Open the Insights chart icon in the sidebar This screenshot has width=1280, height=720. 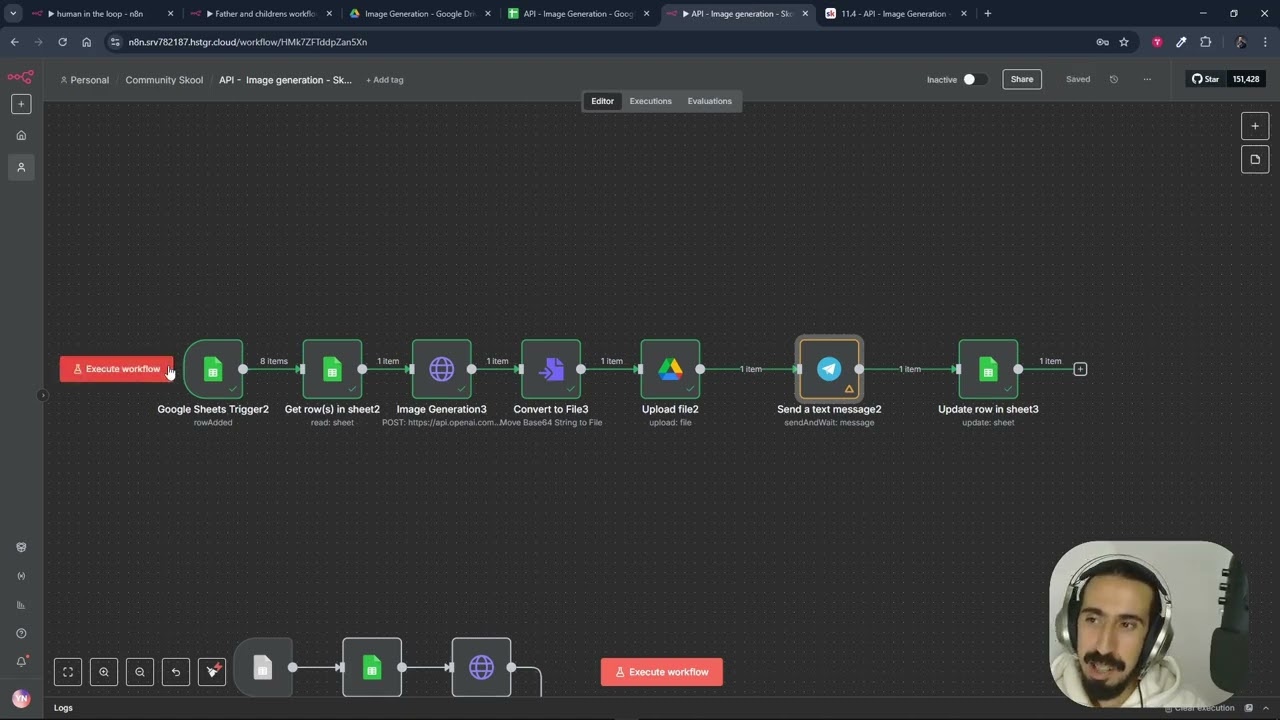[21, 604]
